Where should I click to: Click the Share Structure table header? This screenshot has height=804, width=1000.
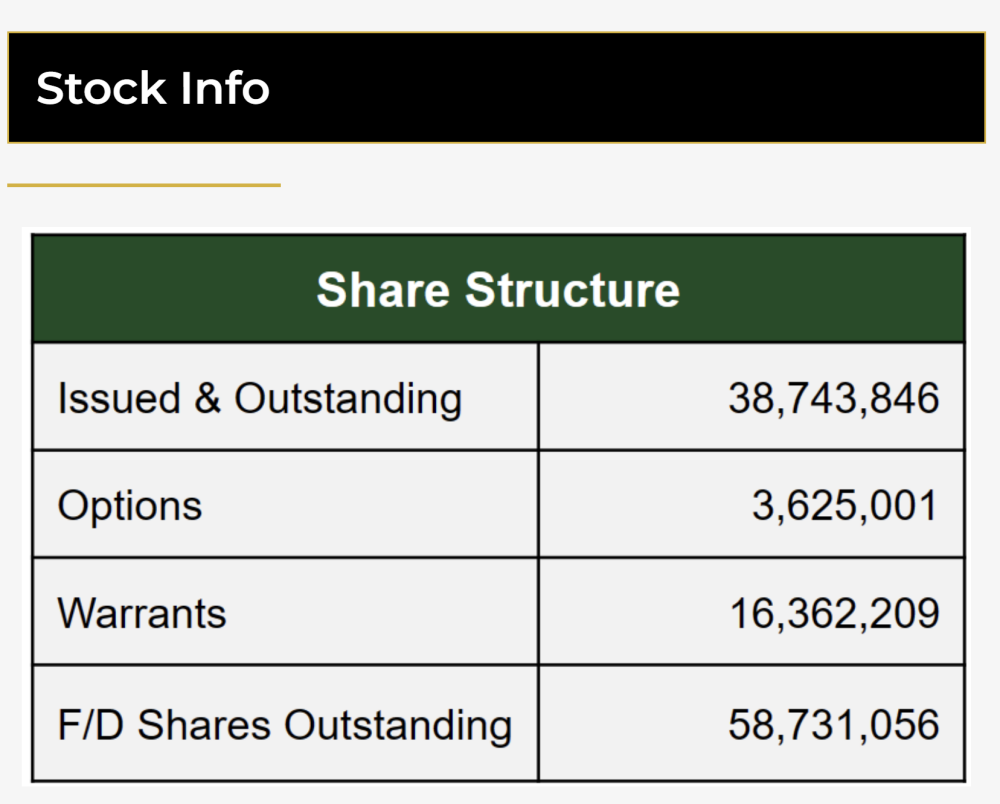(x=498, y=289)
